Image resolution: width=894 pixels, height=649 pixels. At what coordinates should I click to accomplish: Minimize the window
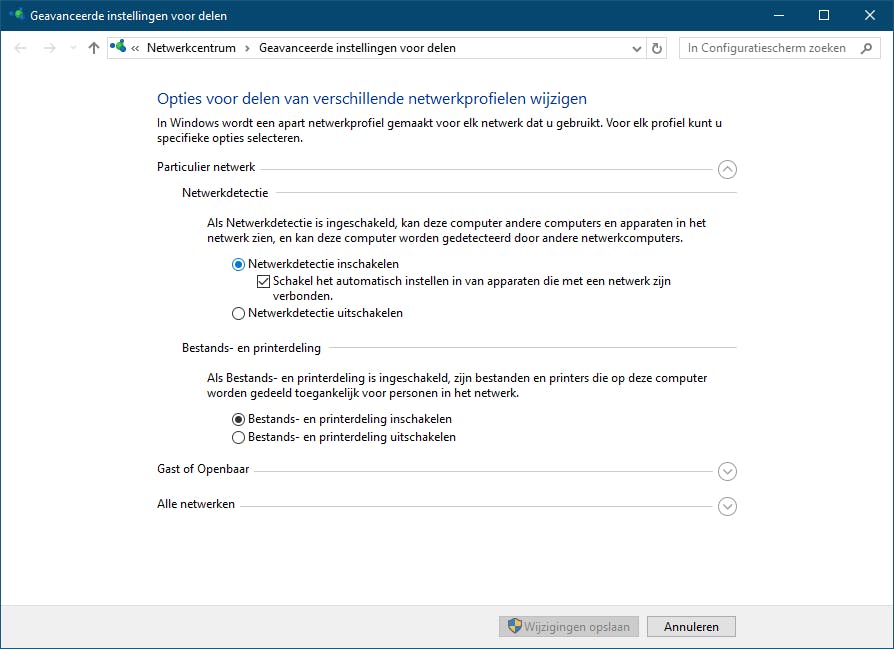pyautogui.click(x=779, y=15)
